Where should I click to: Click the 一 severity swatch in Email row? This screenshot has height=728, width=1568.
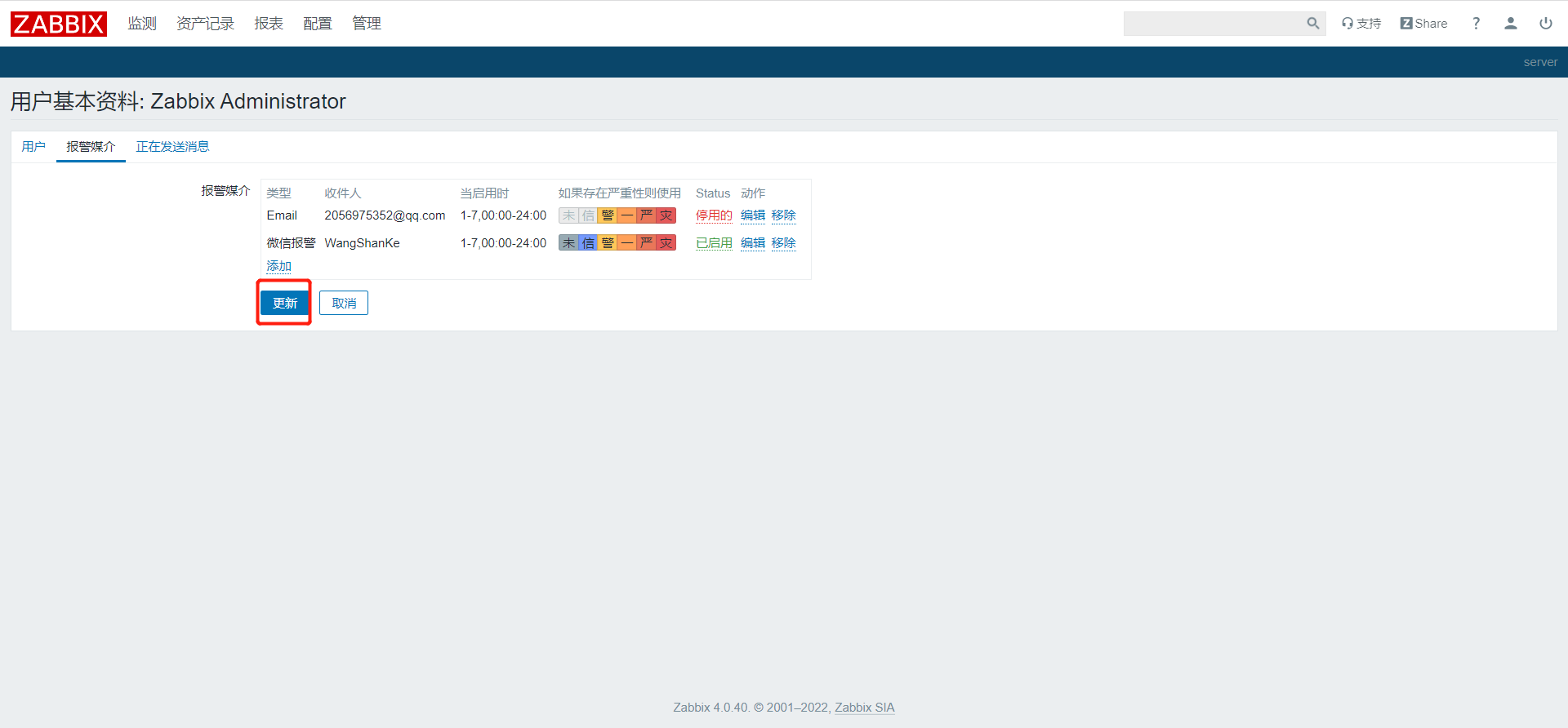point(627,215)
